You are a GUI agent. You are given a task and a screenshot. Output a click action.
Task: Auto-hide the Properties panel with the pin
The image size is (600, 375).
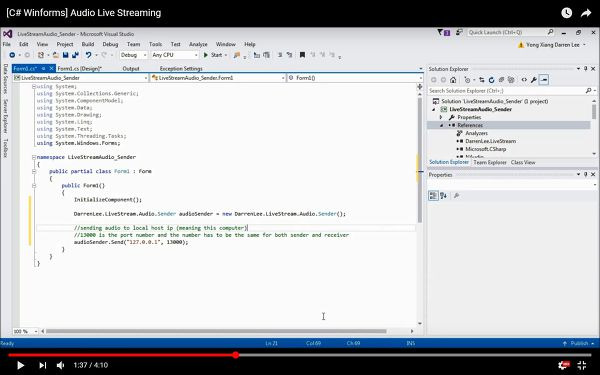[585, 174]
